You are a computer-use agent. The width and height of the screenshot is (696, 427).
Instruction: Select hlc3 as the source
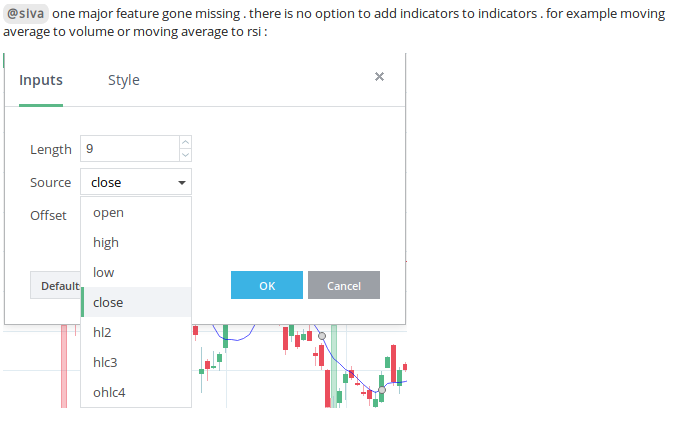[105, 362]
